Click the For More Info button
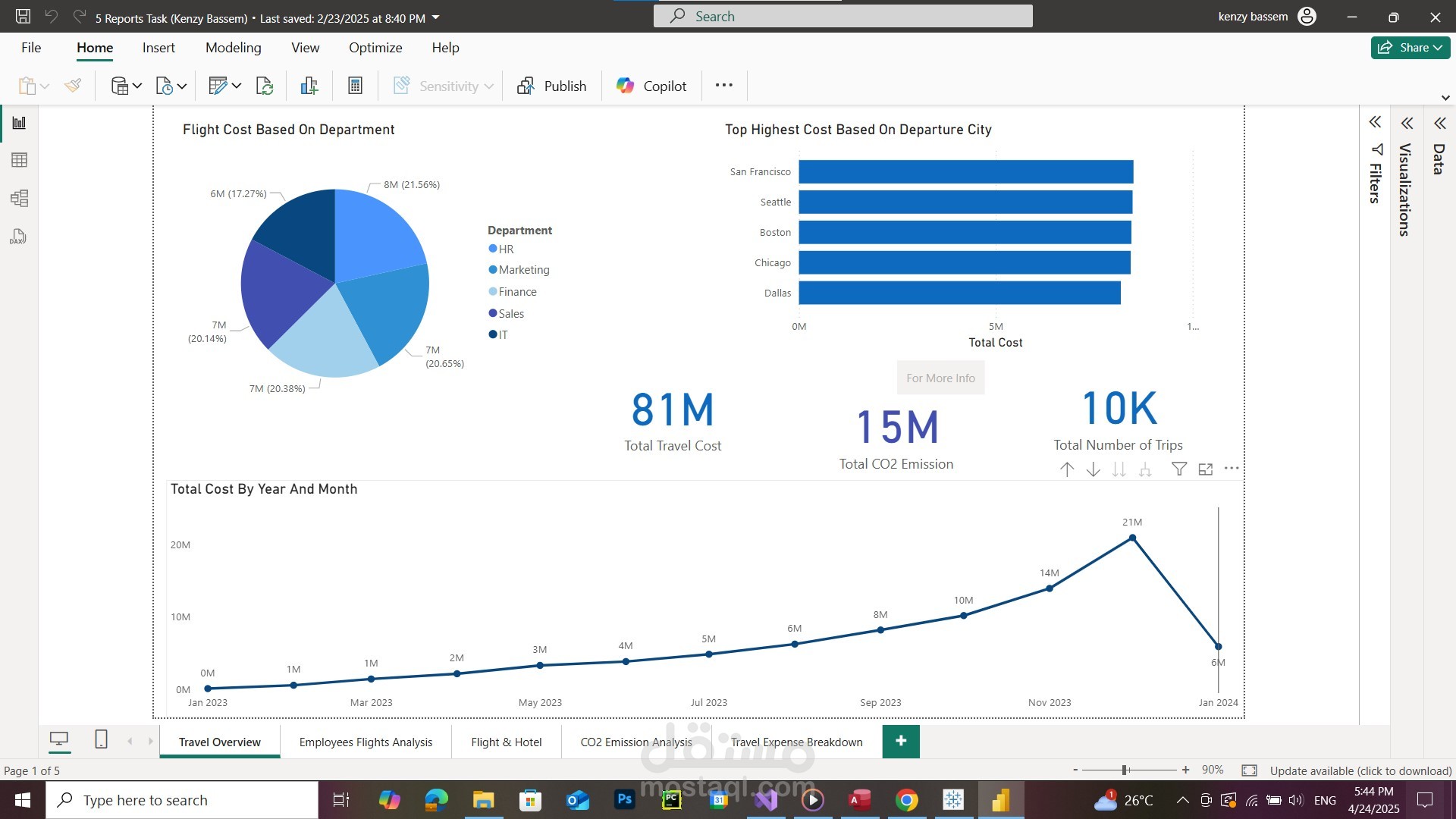The height and width of the screenshot is (819, 1456). tap(940, 378)
